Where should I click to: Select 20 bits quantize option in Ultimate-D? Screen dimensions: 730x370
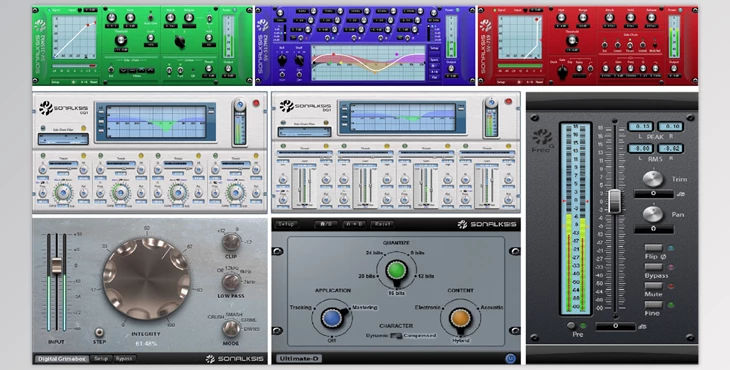(x=367, y=276)
